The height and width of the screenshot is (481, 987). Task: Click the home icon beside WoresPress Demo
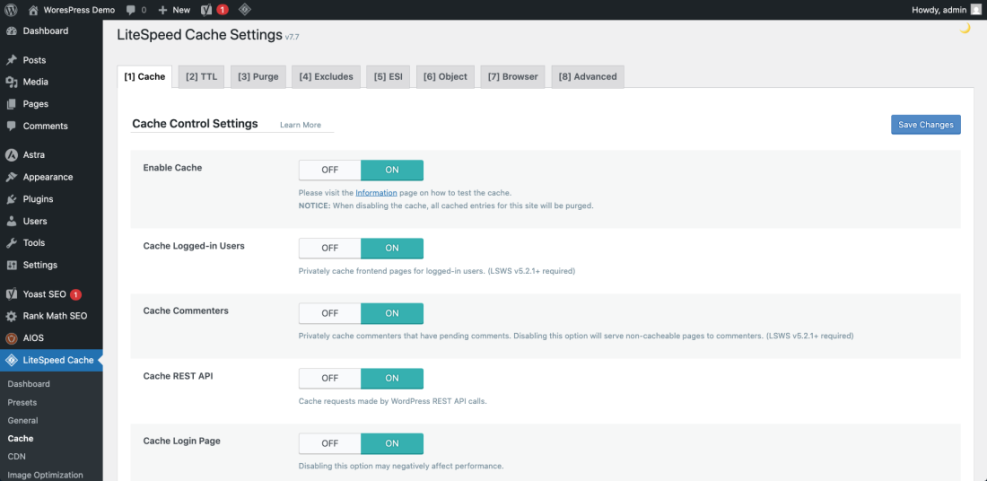33,9
